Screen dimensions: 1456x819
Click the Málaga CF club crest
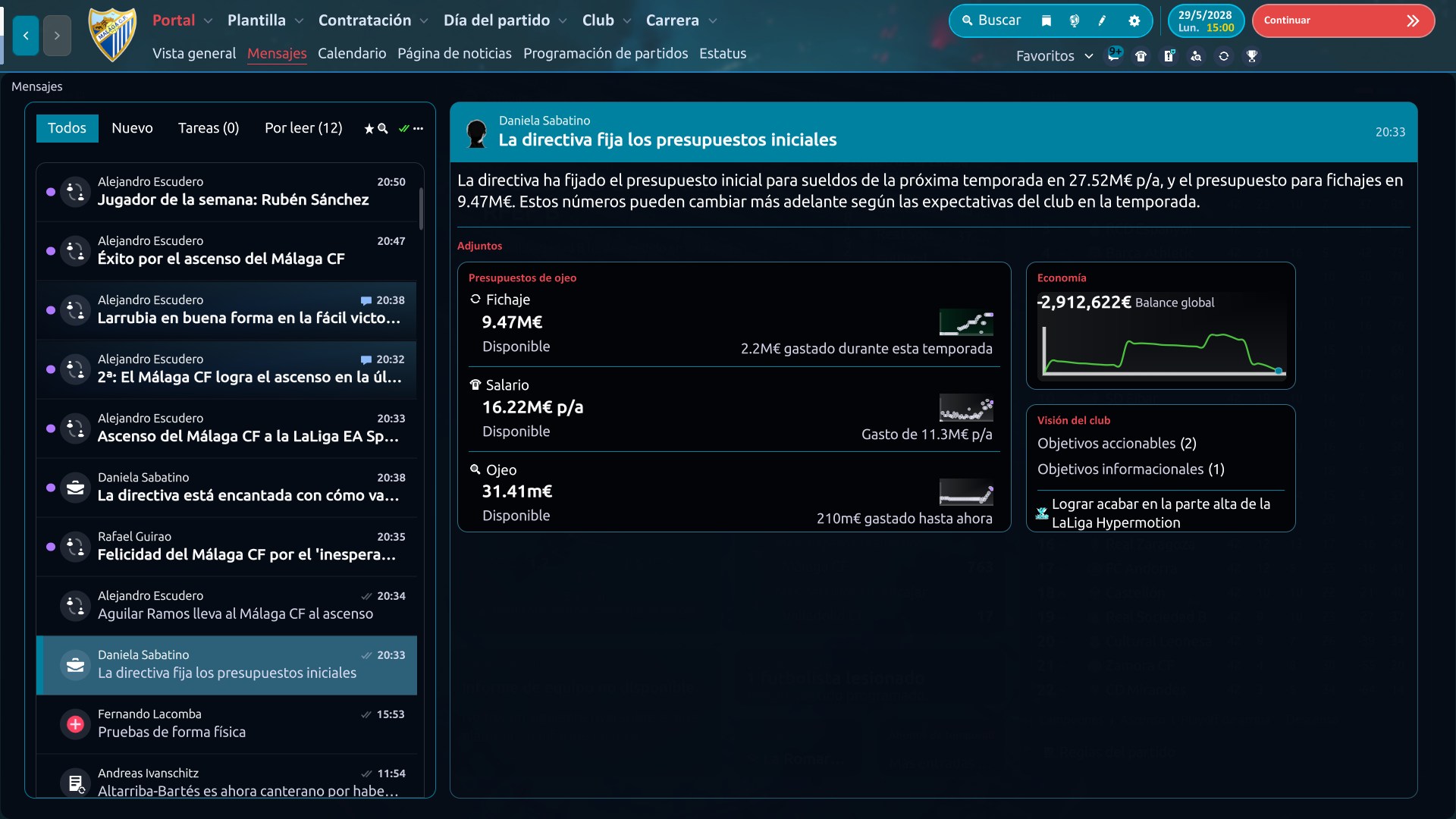[112, 35]
